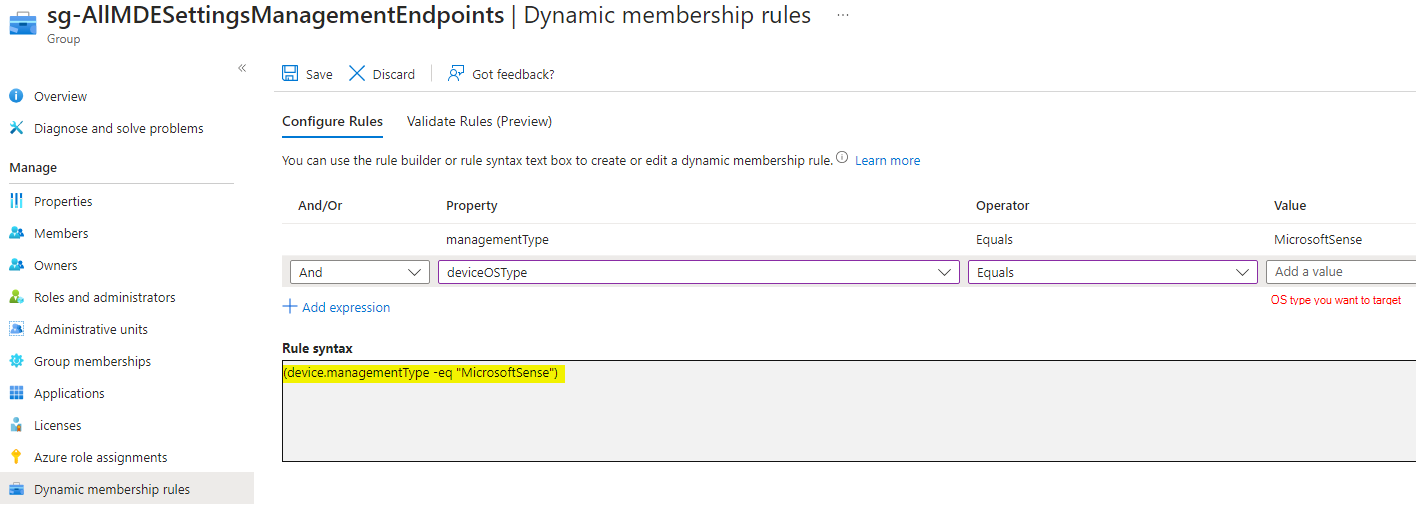Click the Overview info icon

point(16,96)
